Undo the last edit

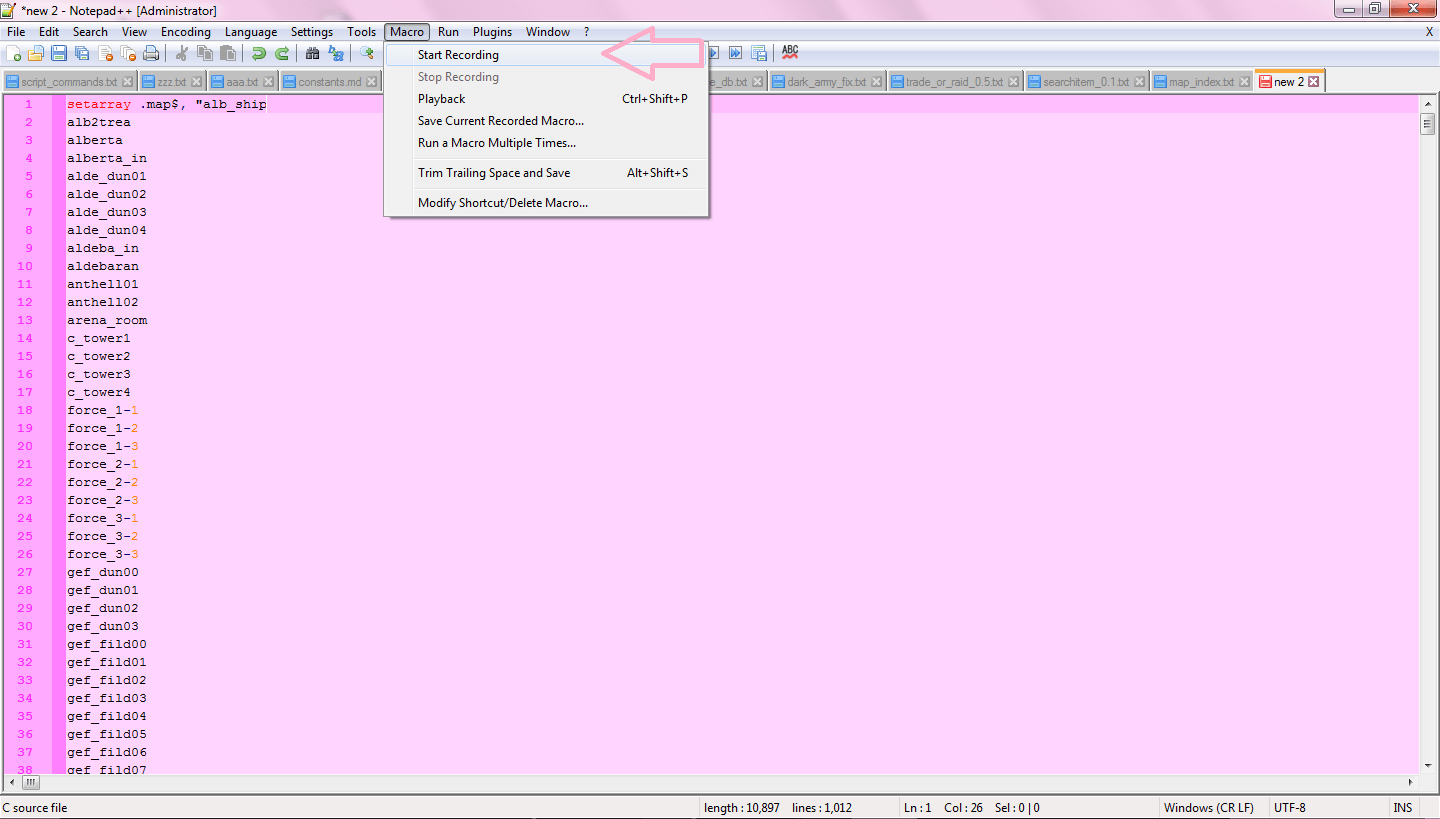click(258, 52)
